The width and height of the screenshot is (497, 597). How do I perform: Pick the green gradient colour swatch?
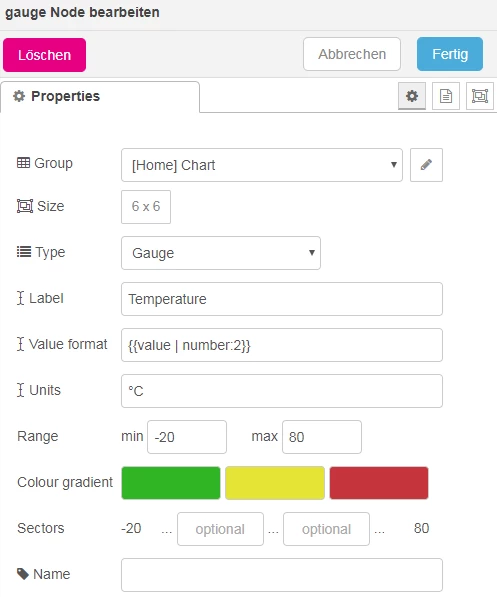click(171, 483)
